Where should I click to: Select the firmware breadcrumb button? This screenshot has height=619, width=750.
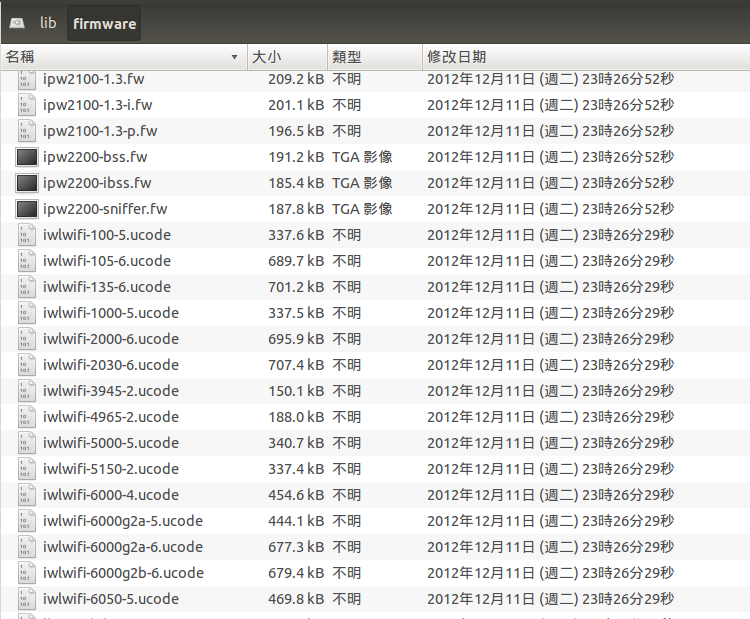pyautogui.click(x=104, y=23)
